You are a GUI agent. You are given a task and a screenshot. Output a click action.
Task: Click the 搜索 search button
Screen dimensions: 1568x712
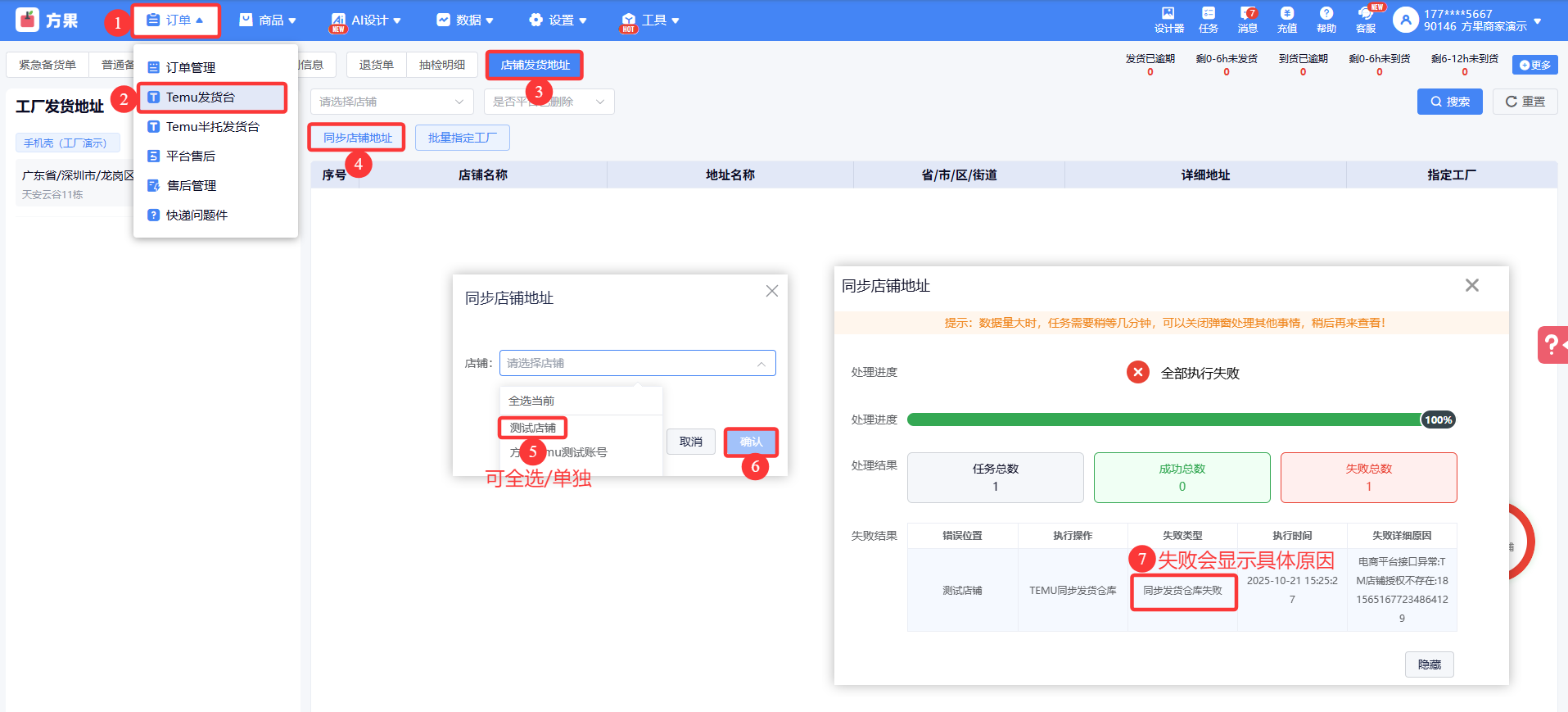(1449, 102)
